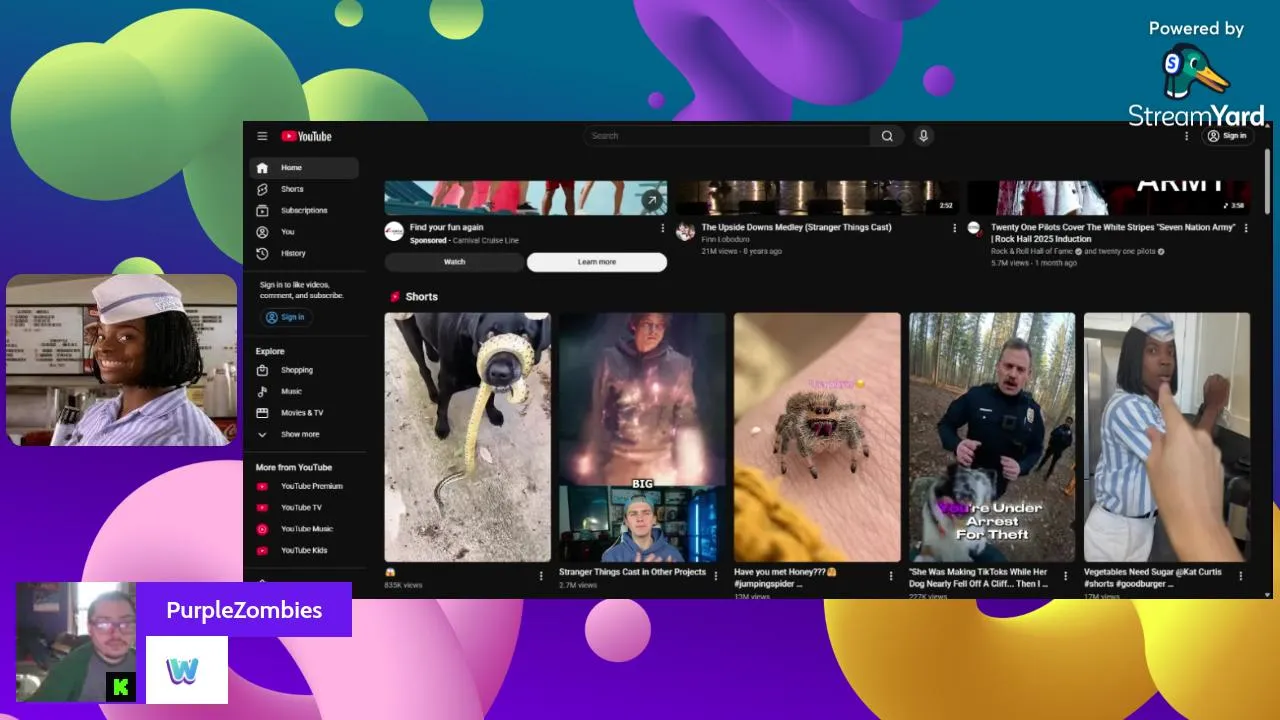This screenshot has width=1280, height=720.
Task: Open the YouTube hamburger guide menu
Action: point(262,136)
